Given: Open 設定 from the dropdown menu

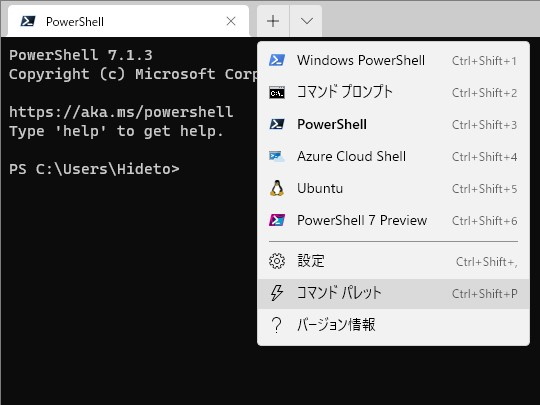Looking at the screenshot, I should tap(393, 261).
